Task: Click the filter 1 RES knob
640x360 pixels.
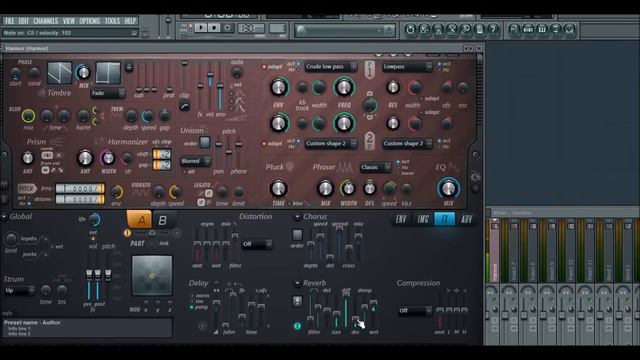Action: coord(393,87)
